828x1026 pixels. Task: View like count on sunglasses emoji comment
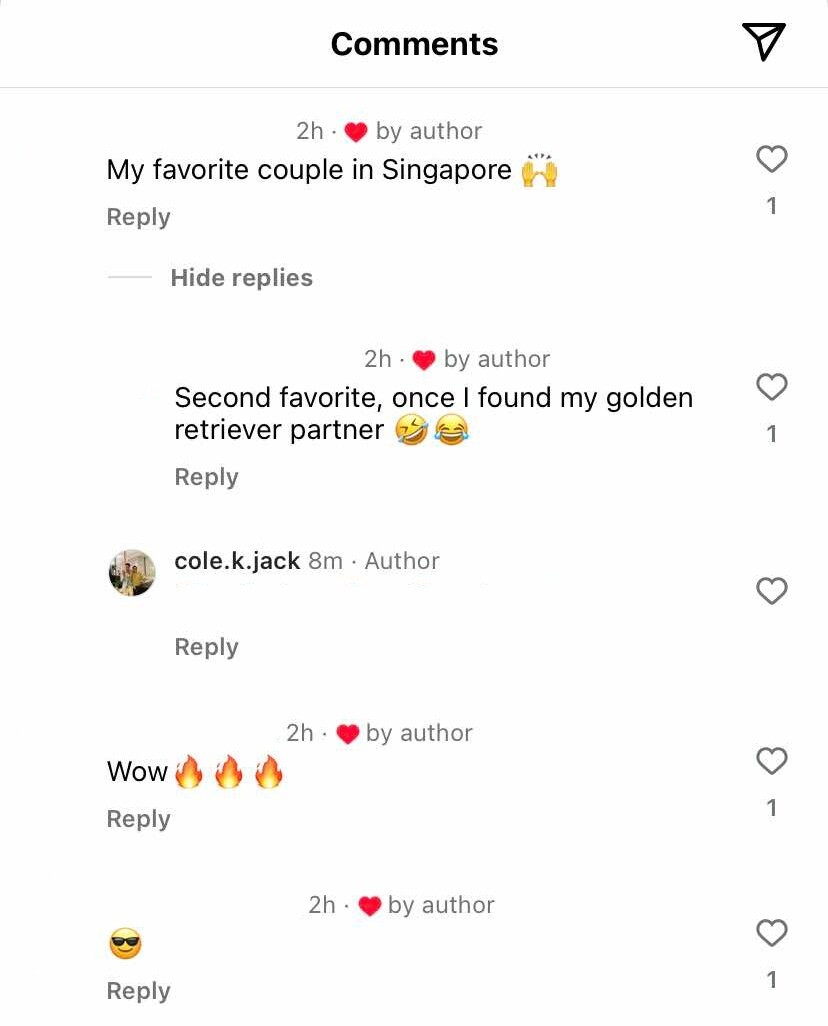tap(772, 980)
